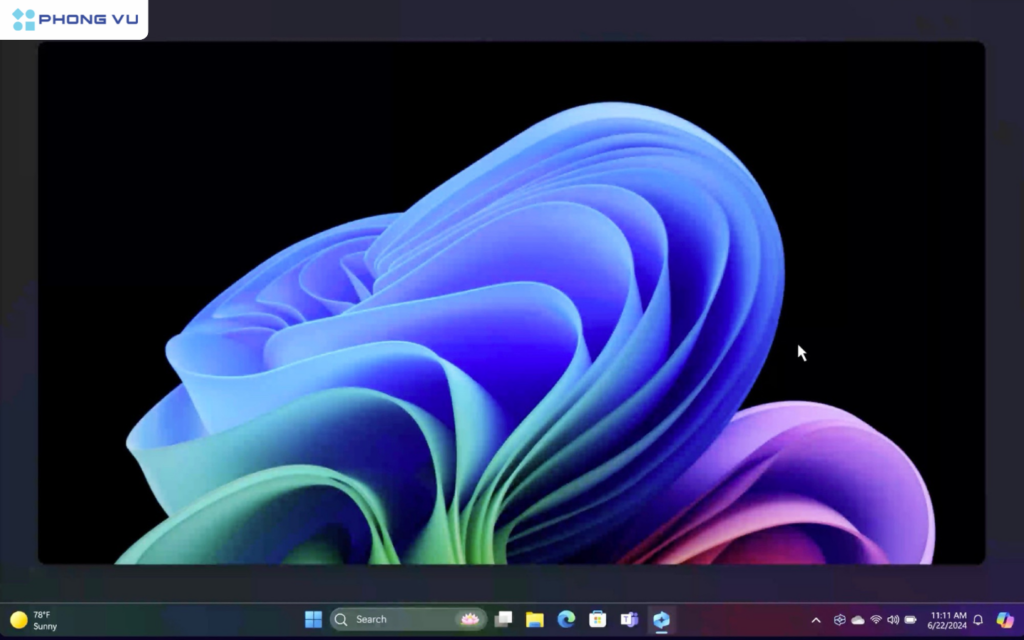Open the notifications bell

tap(978, 618)
